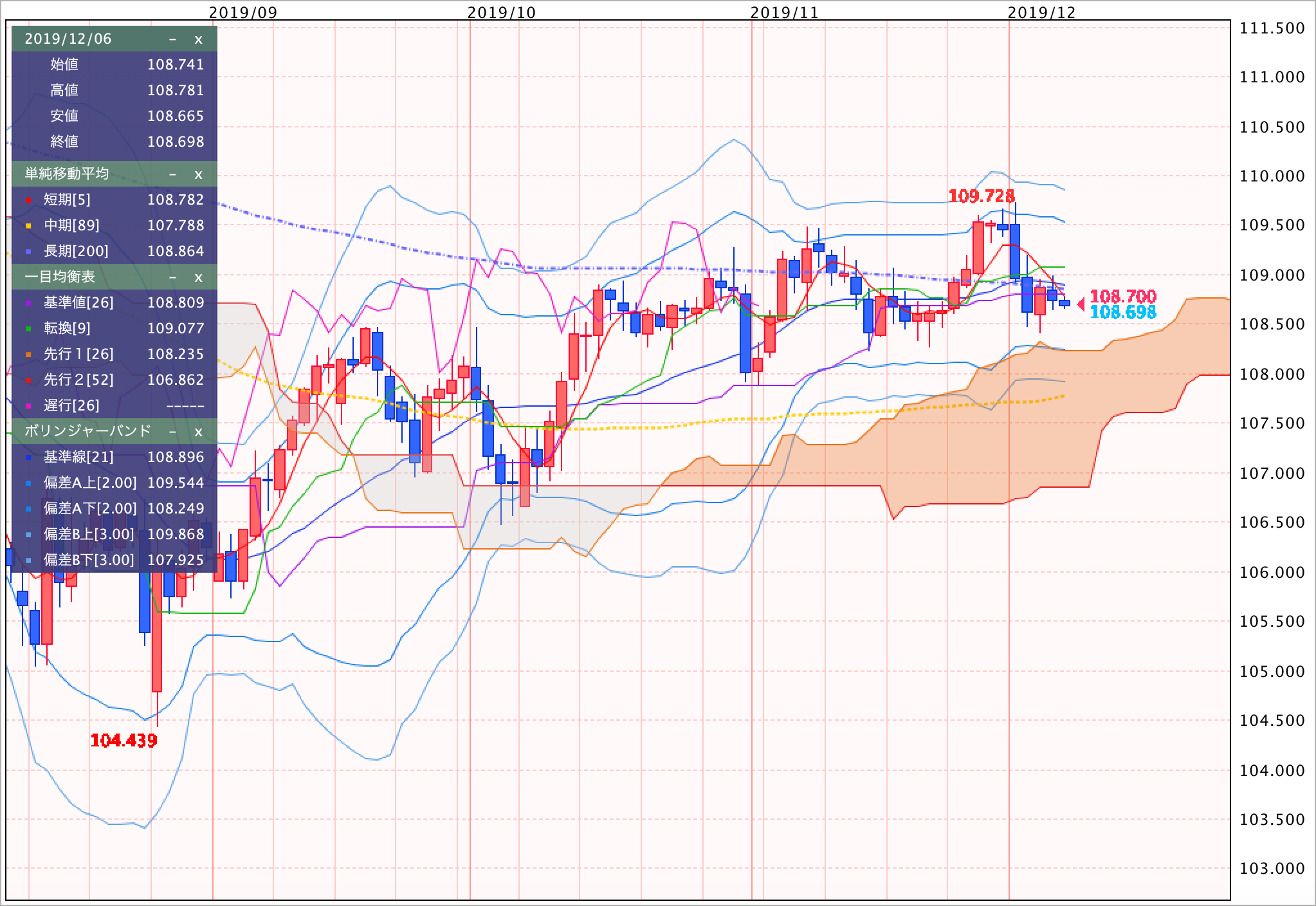
Task: Click the 104.439 low price label
Action: pos(123,741)
